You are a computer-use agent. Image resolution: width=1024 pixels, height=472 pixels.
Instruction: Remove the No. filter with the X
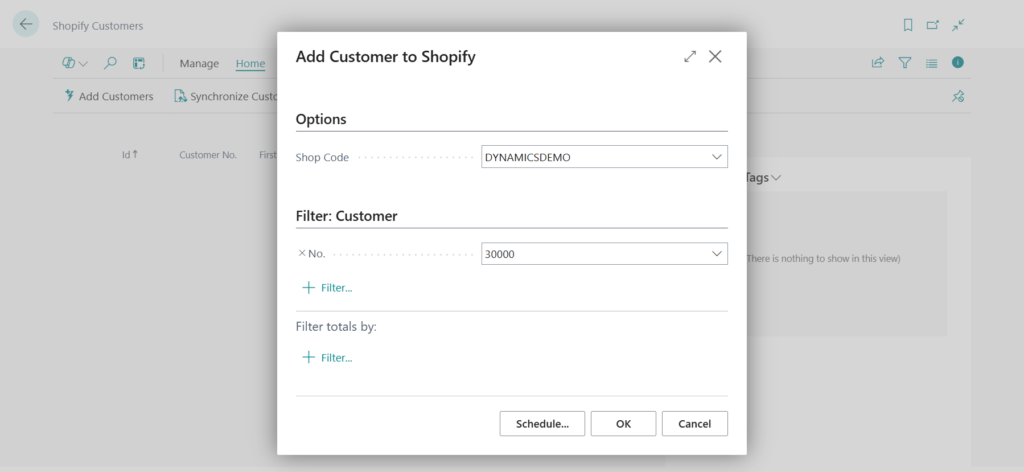pos(301,253)
